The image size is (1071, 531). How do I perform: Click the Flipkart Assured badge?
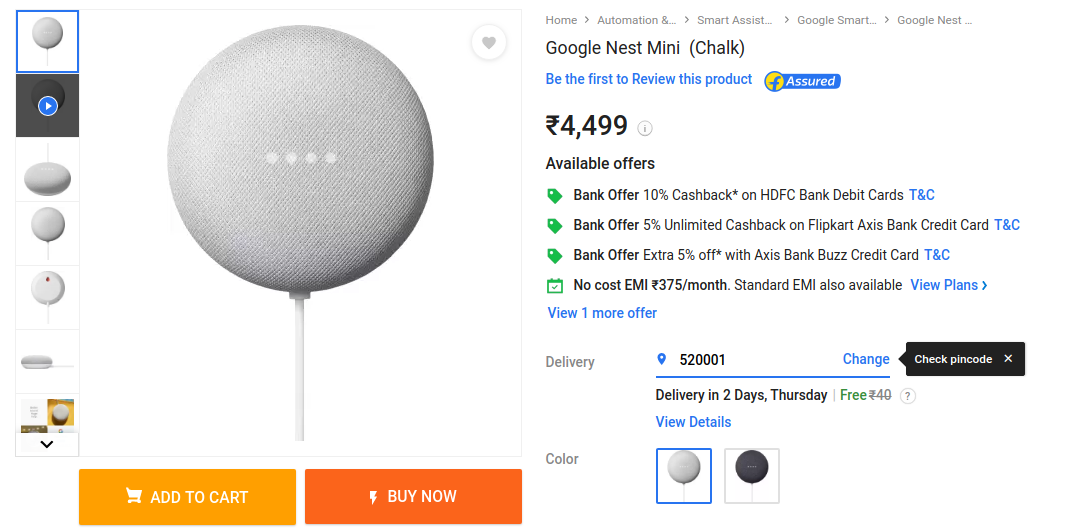[x=802, y=81]
